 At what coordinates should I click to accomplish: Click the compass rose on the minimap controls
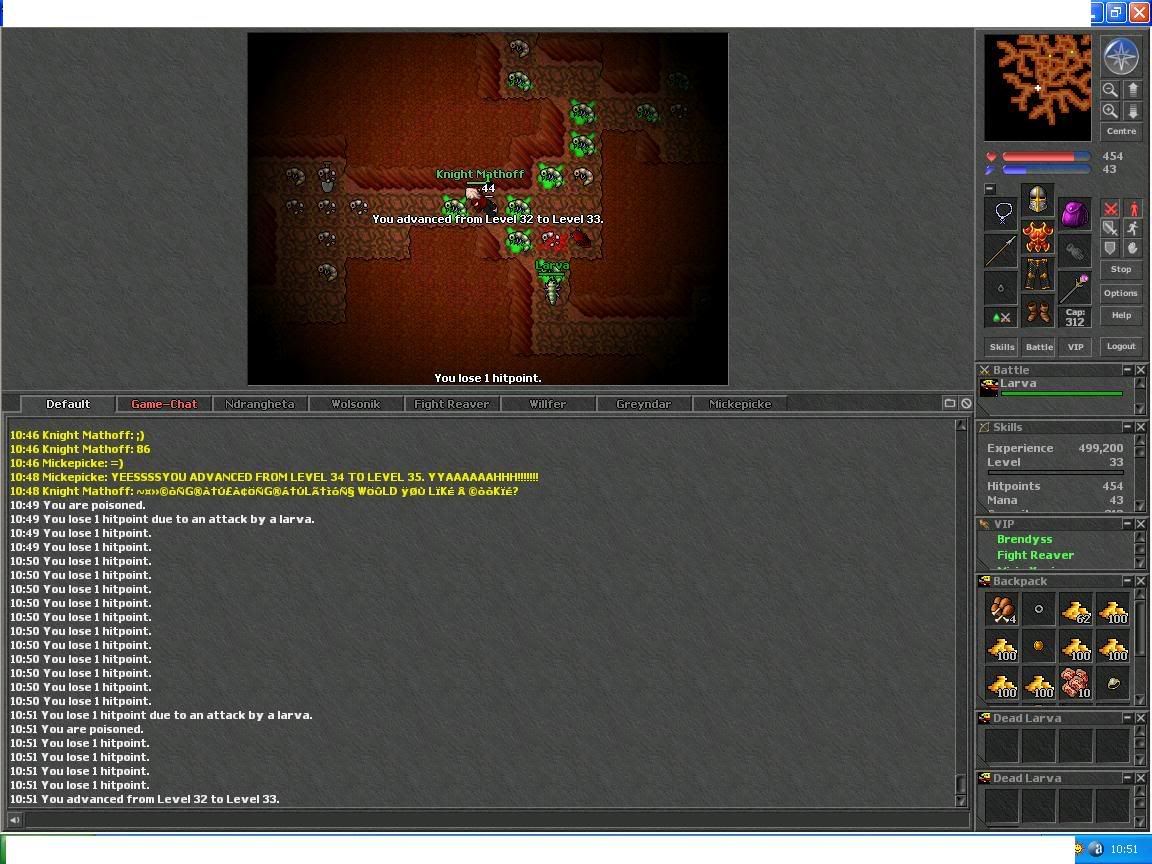[x=1121, y=56]
